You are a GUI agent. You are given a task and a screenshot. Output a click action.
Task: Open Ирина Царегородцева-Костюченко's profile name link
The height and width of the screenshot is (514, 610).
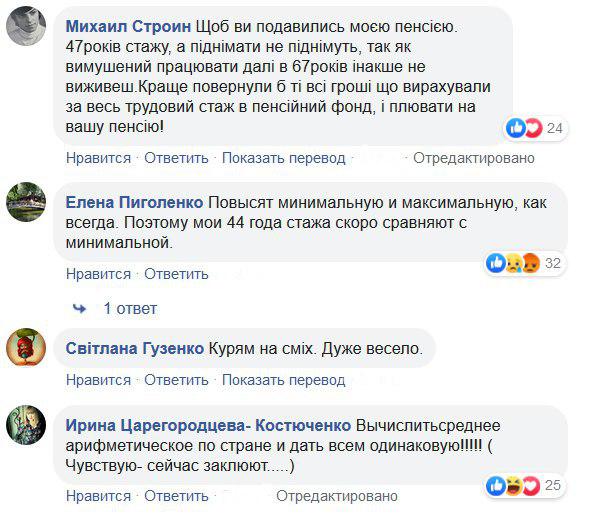[x=208, y=422]
